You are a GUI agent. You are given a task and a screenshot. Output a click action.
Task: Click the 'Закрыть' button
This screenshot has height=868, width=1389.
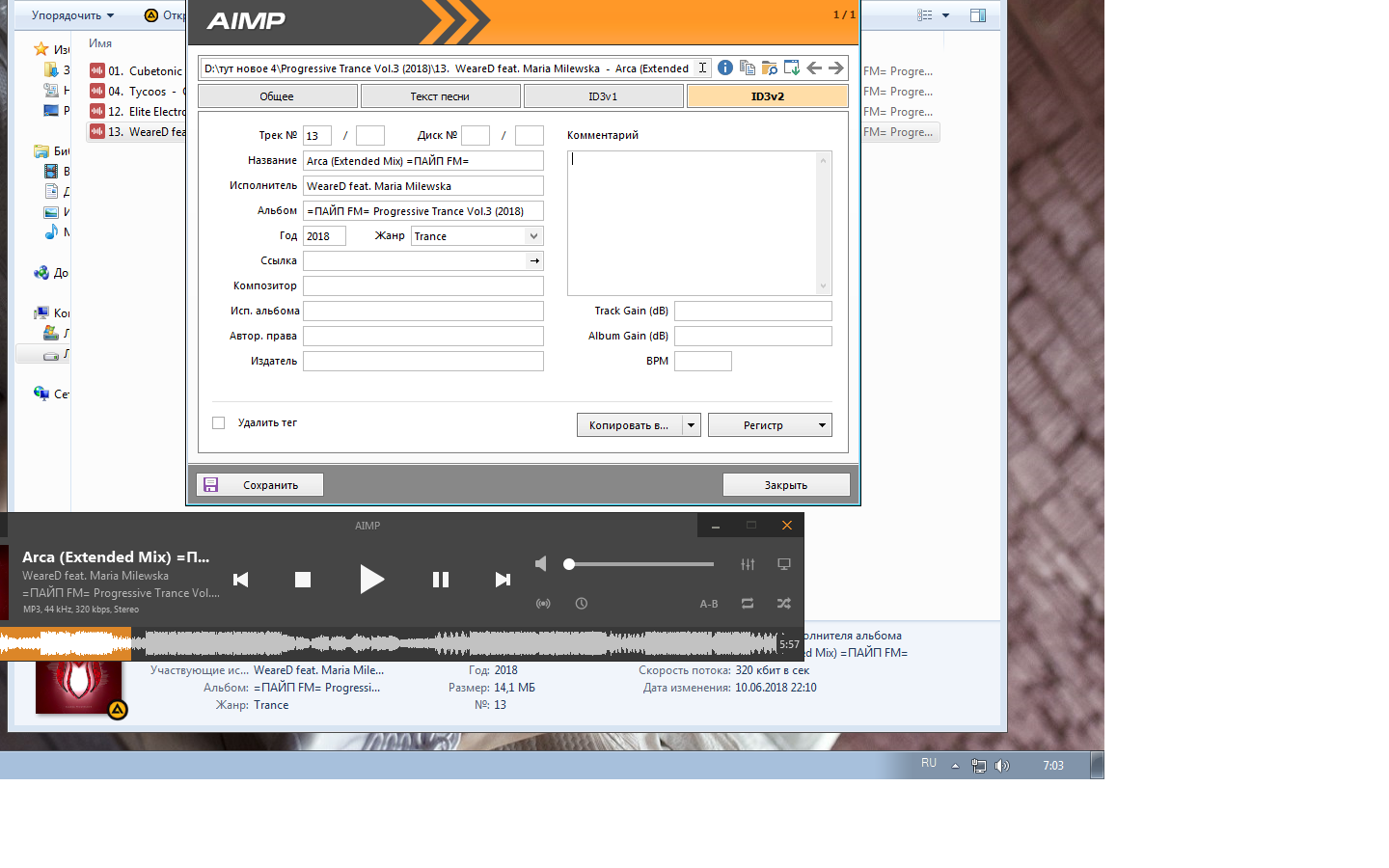pyautogui.click(x=786, y=485)
